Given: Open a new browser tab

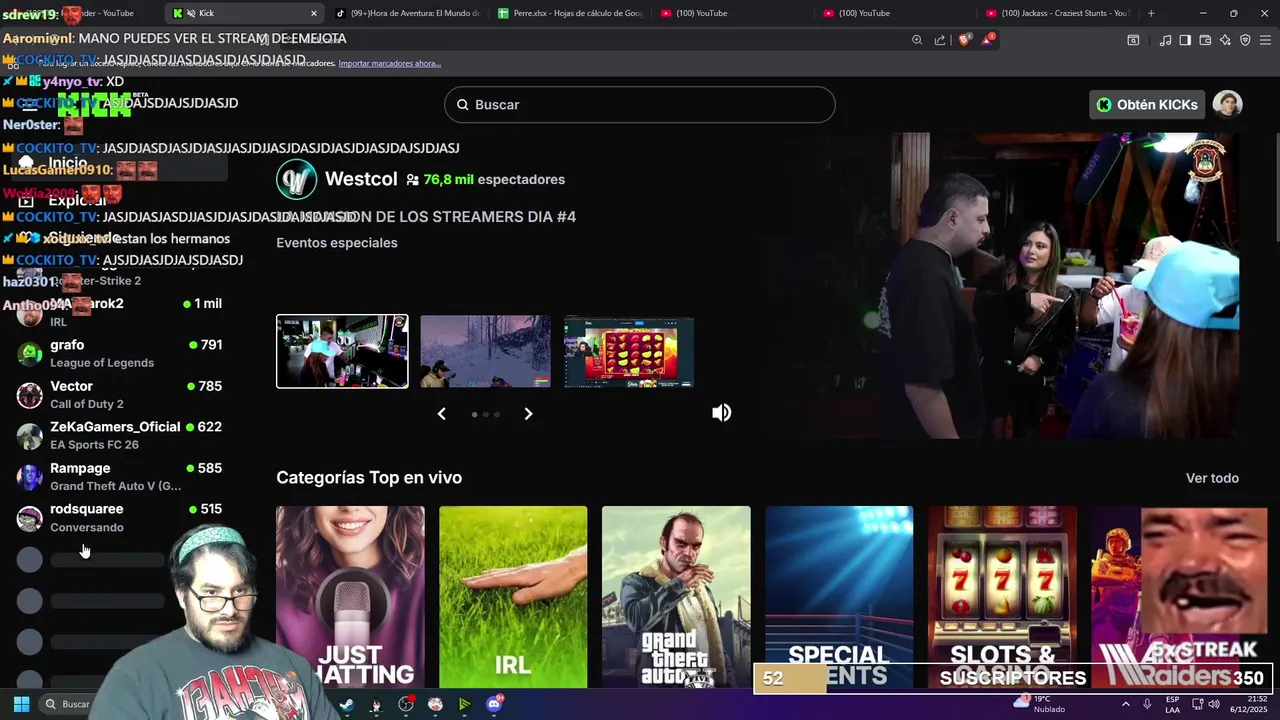Looking at the screenshot, I should pyautogui.click(x=1151, y=13).
